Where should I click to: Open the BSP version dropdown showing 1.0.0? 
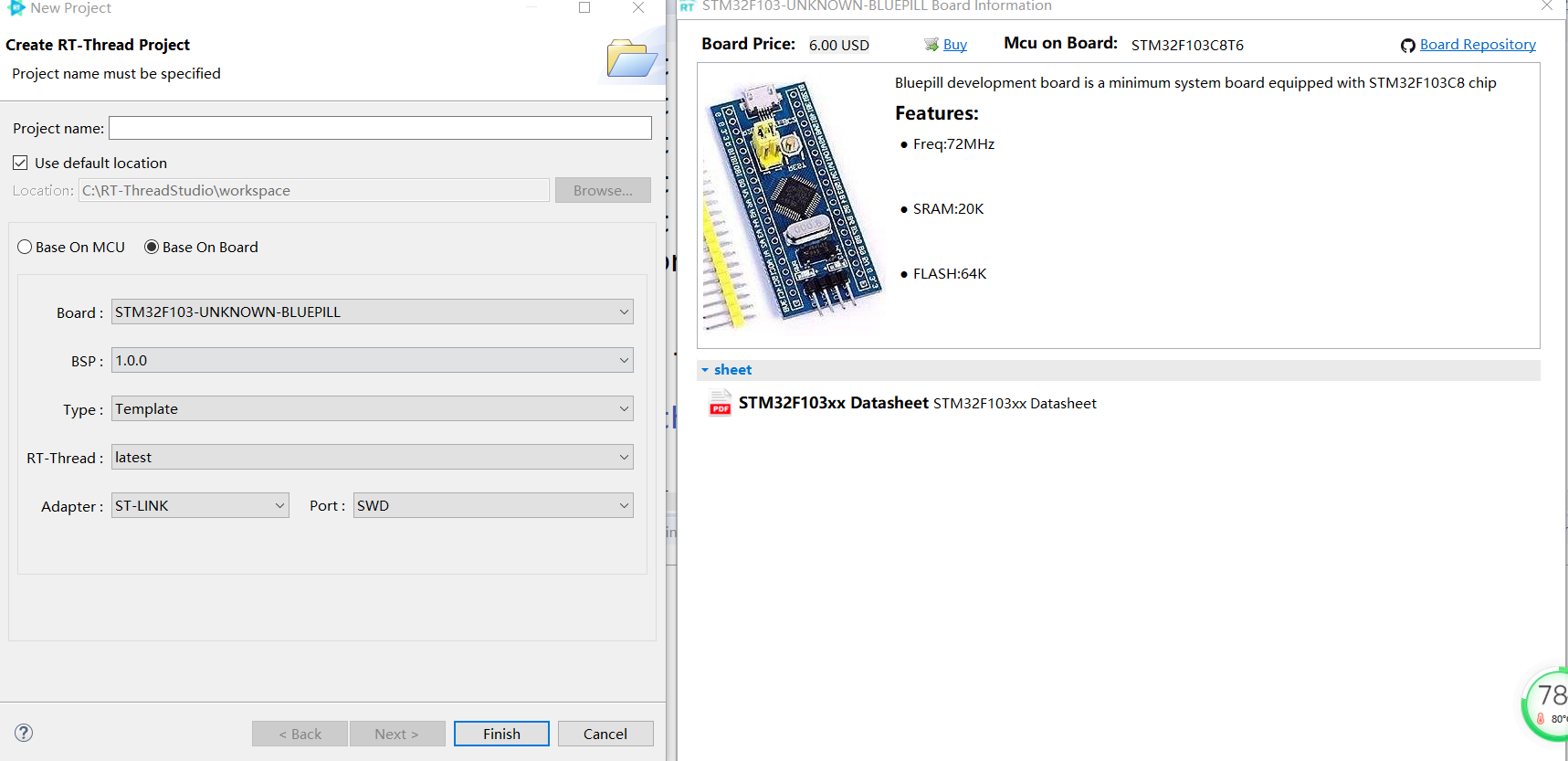(373, 360)
